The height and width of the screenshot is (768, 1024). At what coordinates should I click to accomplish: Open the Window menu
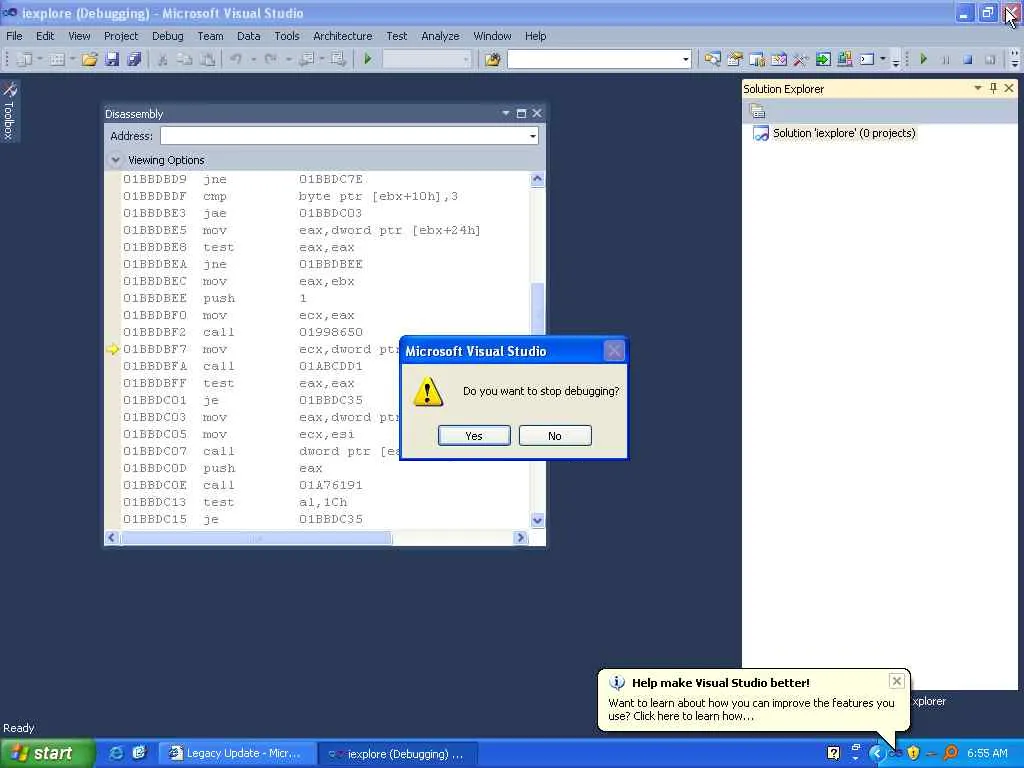pos(492,36)
